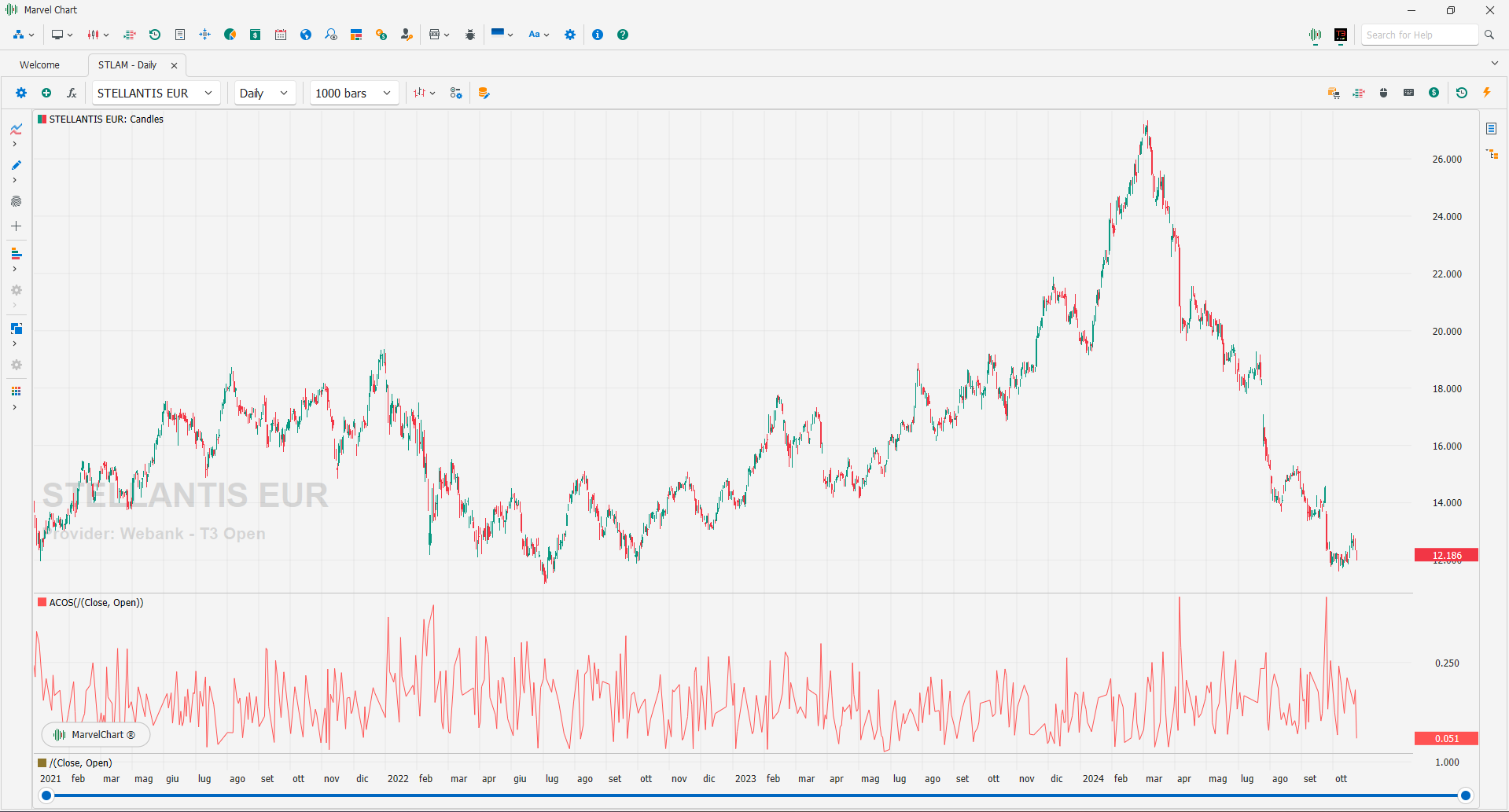Screen dimensions: 1509x812
Task: Click the crosshair pointer icon in top toolbar
Action: click(205, 35)
